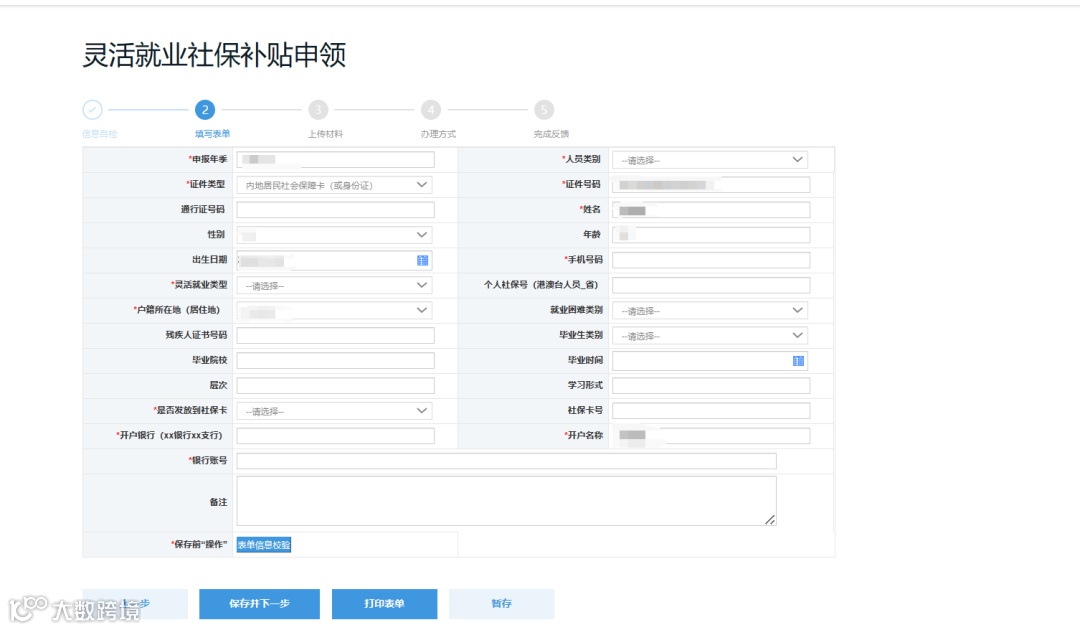Open the 证件类型 dropdown
This screenshot has height=630, width=1080.
click(x=334, y=185)
